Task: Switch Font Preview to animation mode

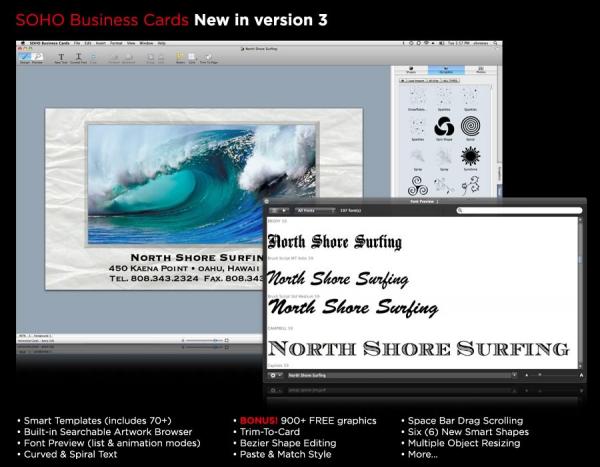Action: 284,211
